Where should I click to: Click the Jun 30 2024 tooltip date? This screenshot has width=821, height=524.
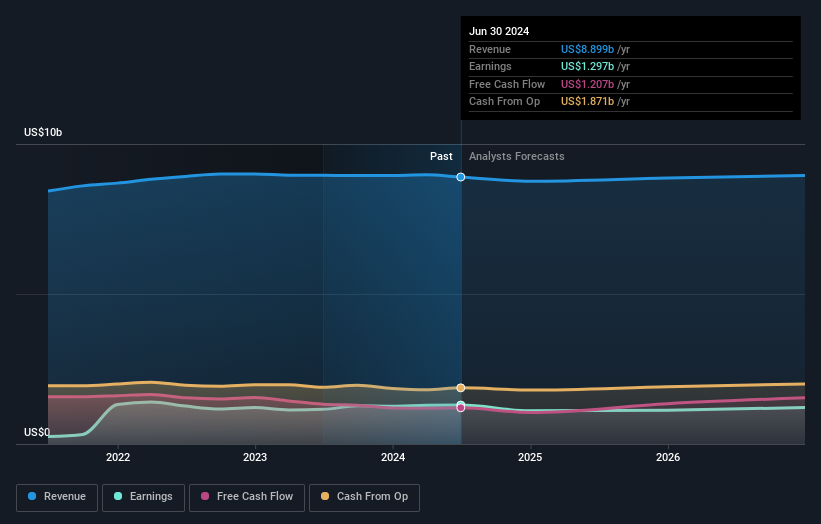pos(499,31)
